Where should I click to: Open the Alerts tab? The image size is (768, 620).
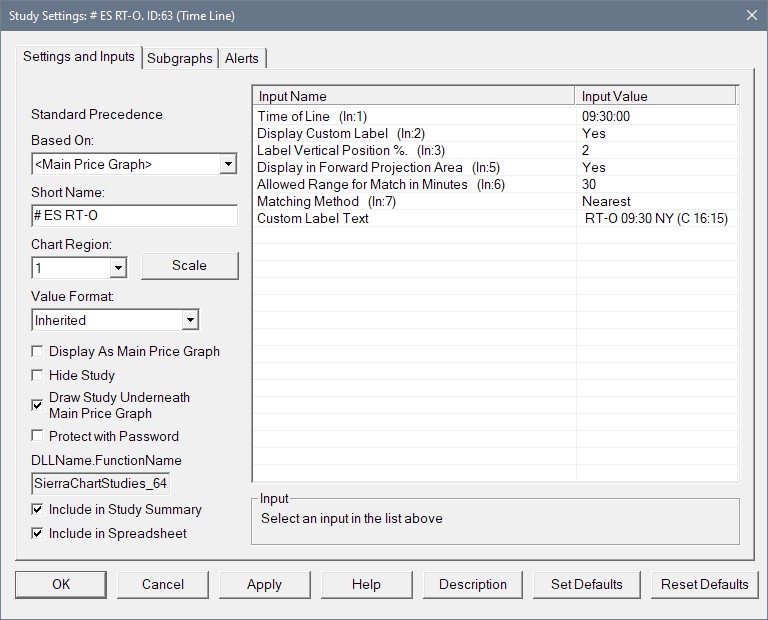click(242, 58)
